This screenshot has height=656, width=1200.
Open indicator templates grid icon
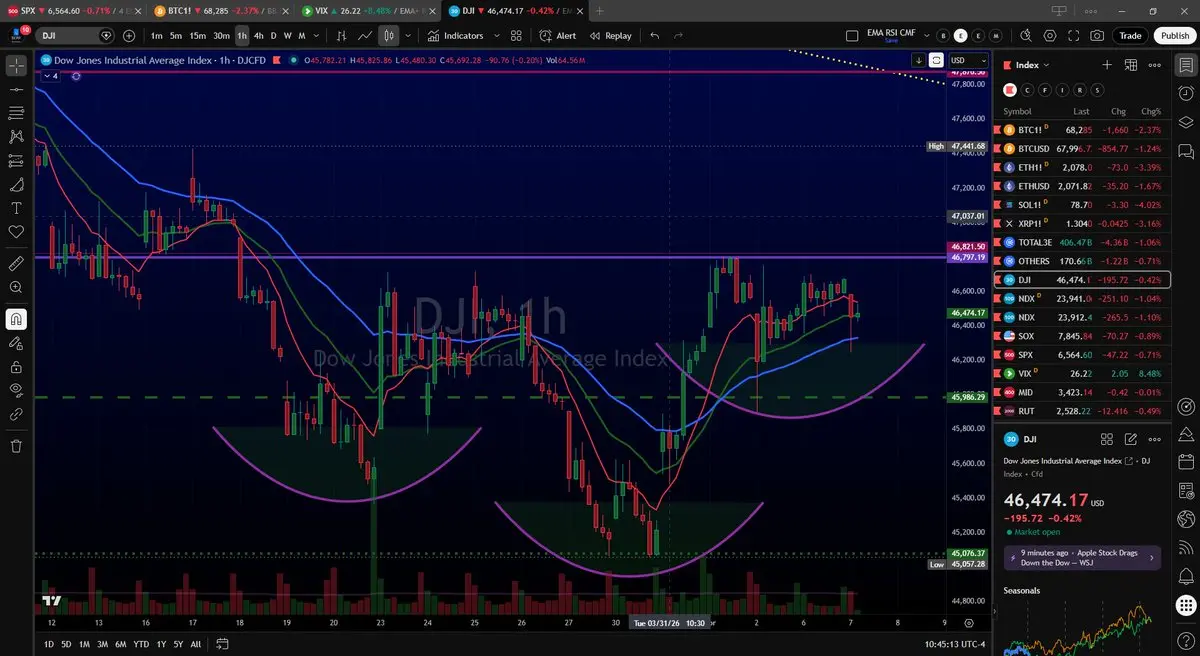(x=516, y=35)
